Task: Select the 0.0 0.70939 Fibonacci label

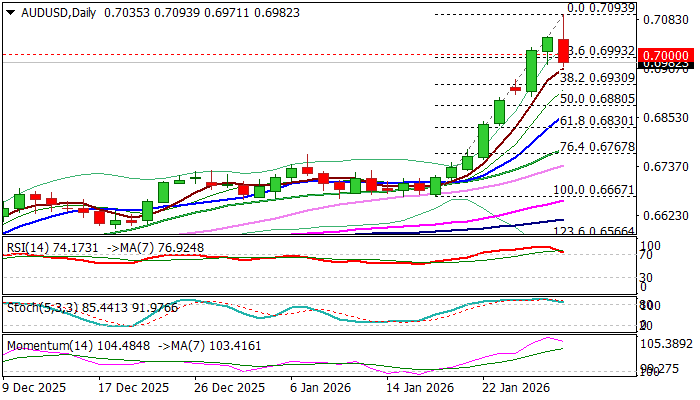Action: point(601,8)
